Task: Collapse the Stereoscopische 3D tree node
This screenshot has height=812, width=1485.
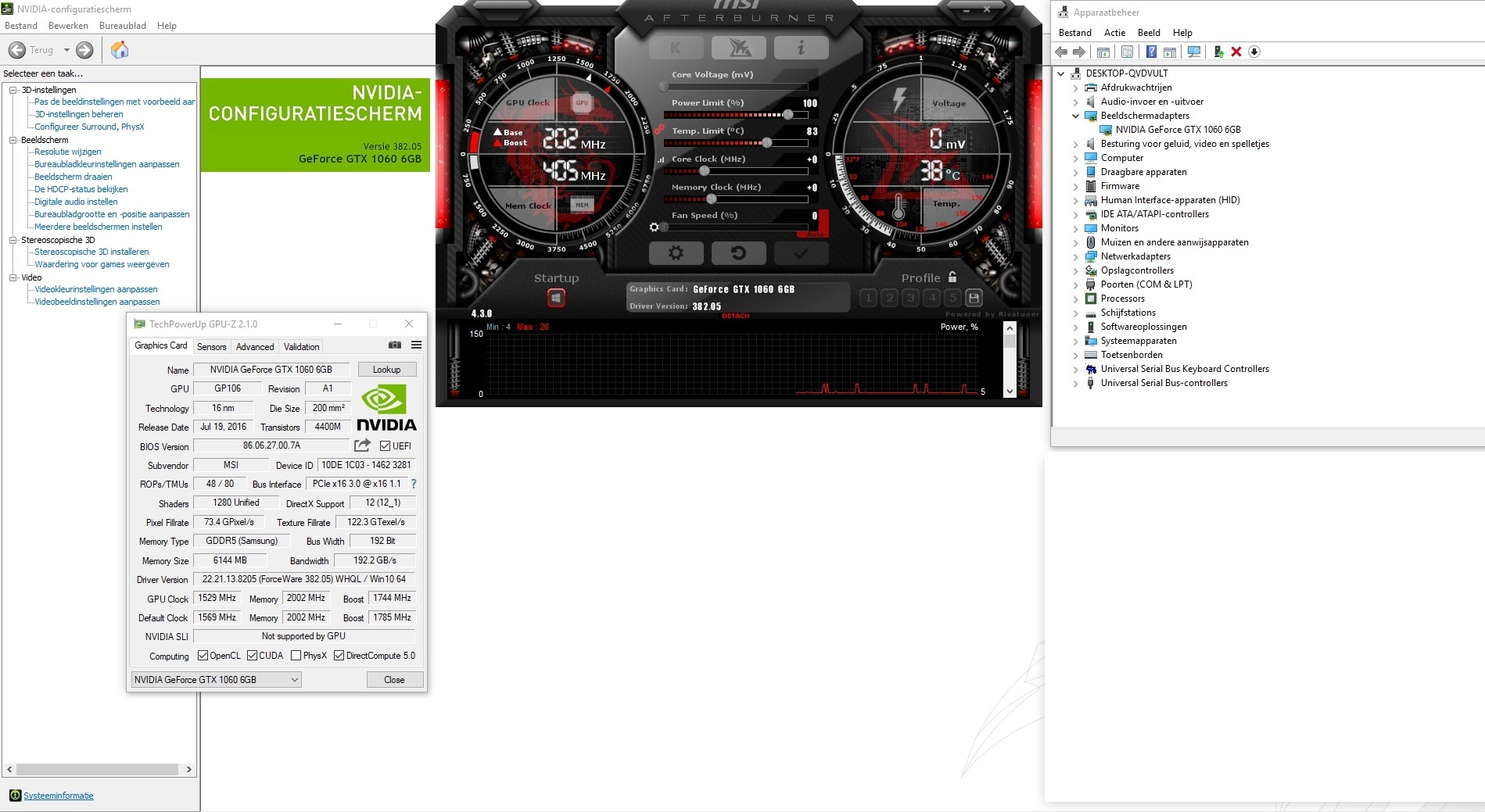Action: tap(13, 240)
